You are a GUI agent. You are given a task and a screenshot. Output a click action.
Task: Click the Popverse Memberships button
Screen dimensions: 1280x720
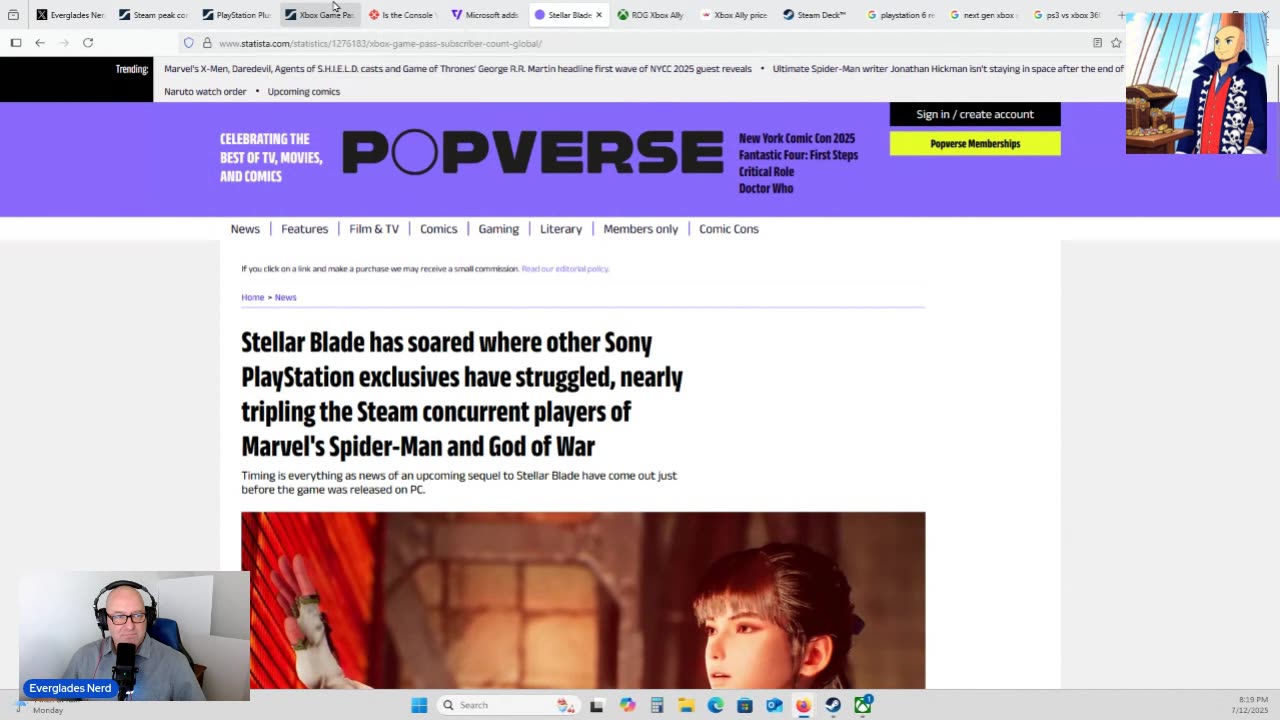coord(975,144)
